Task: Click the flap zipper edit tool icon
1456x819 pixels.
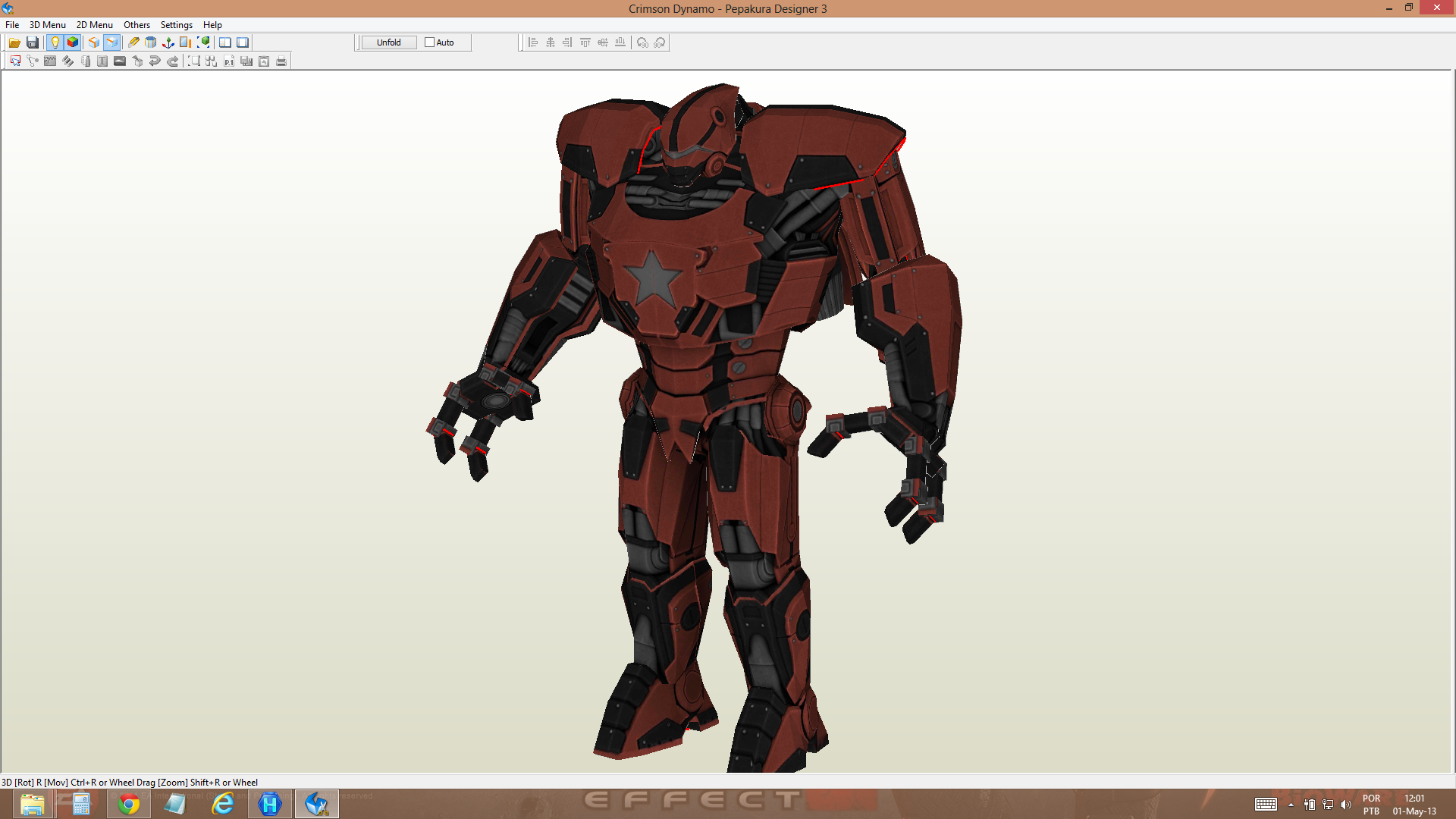Action: coord(50,61)
